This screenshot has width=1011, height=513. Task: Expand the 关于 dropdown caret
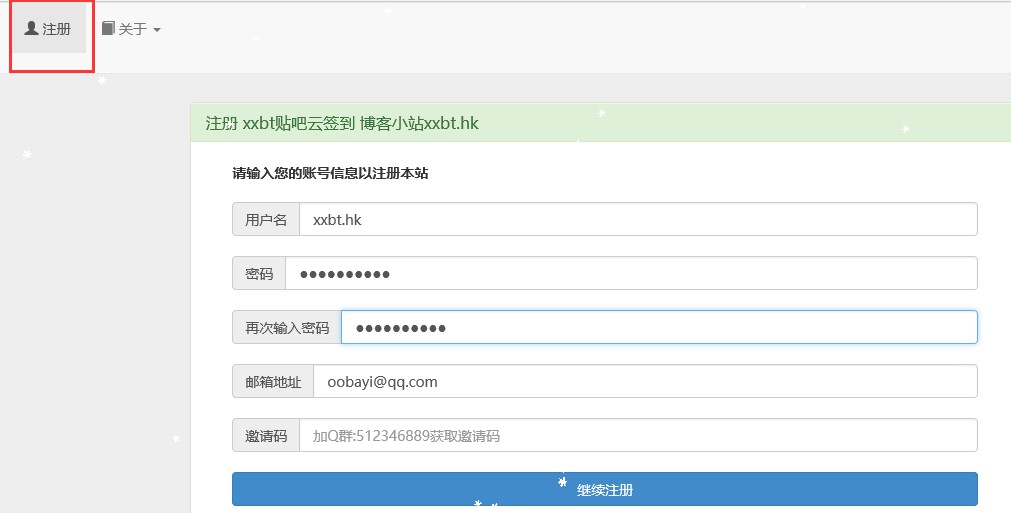pos(157,30)
